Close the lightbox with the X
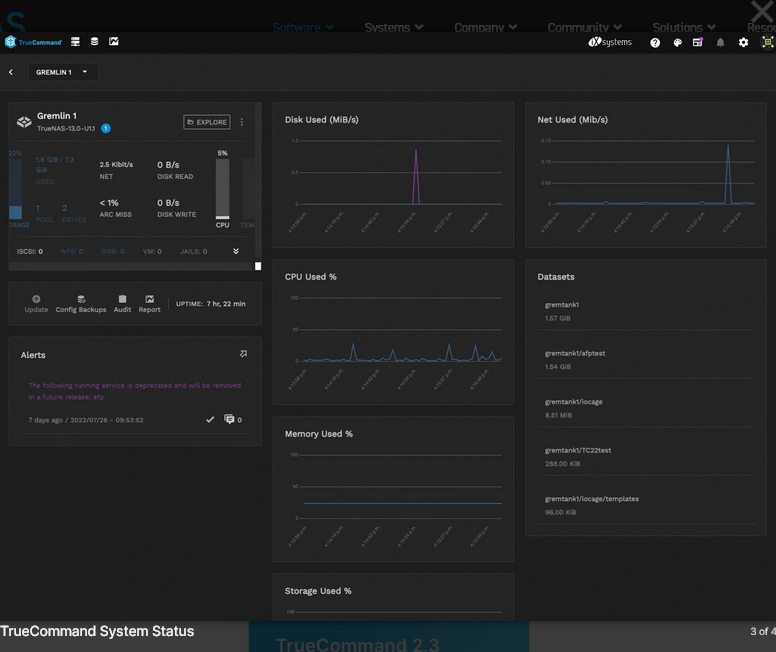This screenshot has height=652, width=776. click(762, 11)
